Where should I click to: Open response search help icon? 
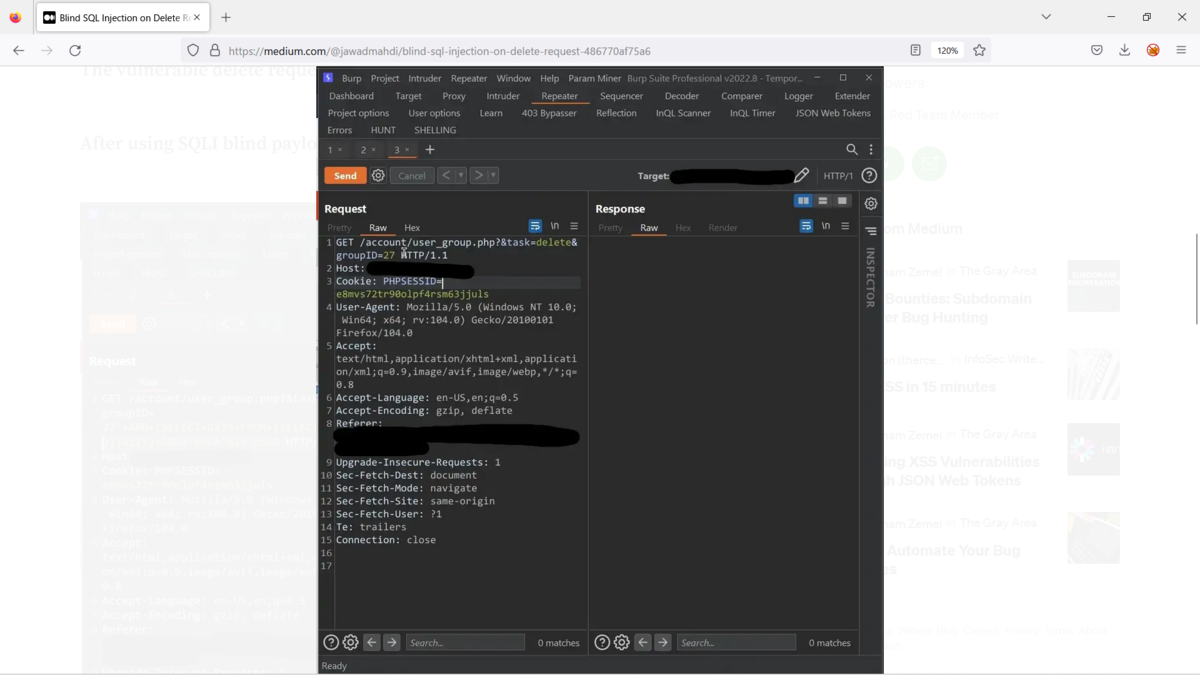(x=602, y=642)
